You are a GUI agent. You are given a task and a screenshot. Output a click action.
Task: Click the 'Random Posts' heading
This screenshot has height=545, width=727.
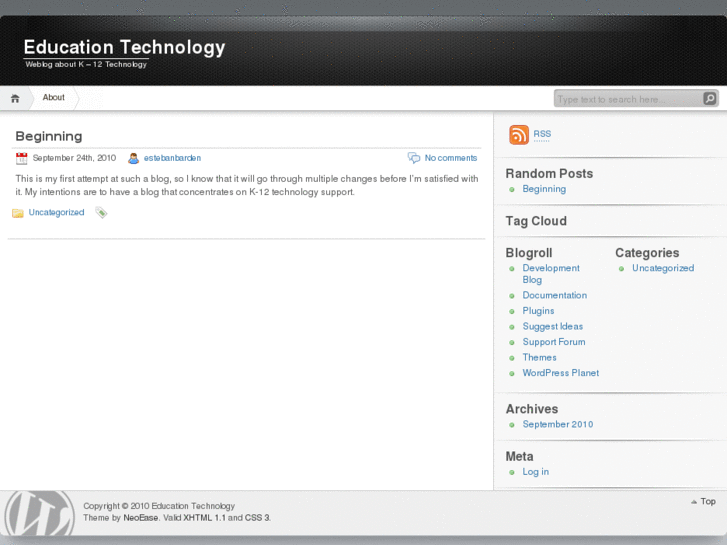(x=549, y=173)
